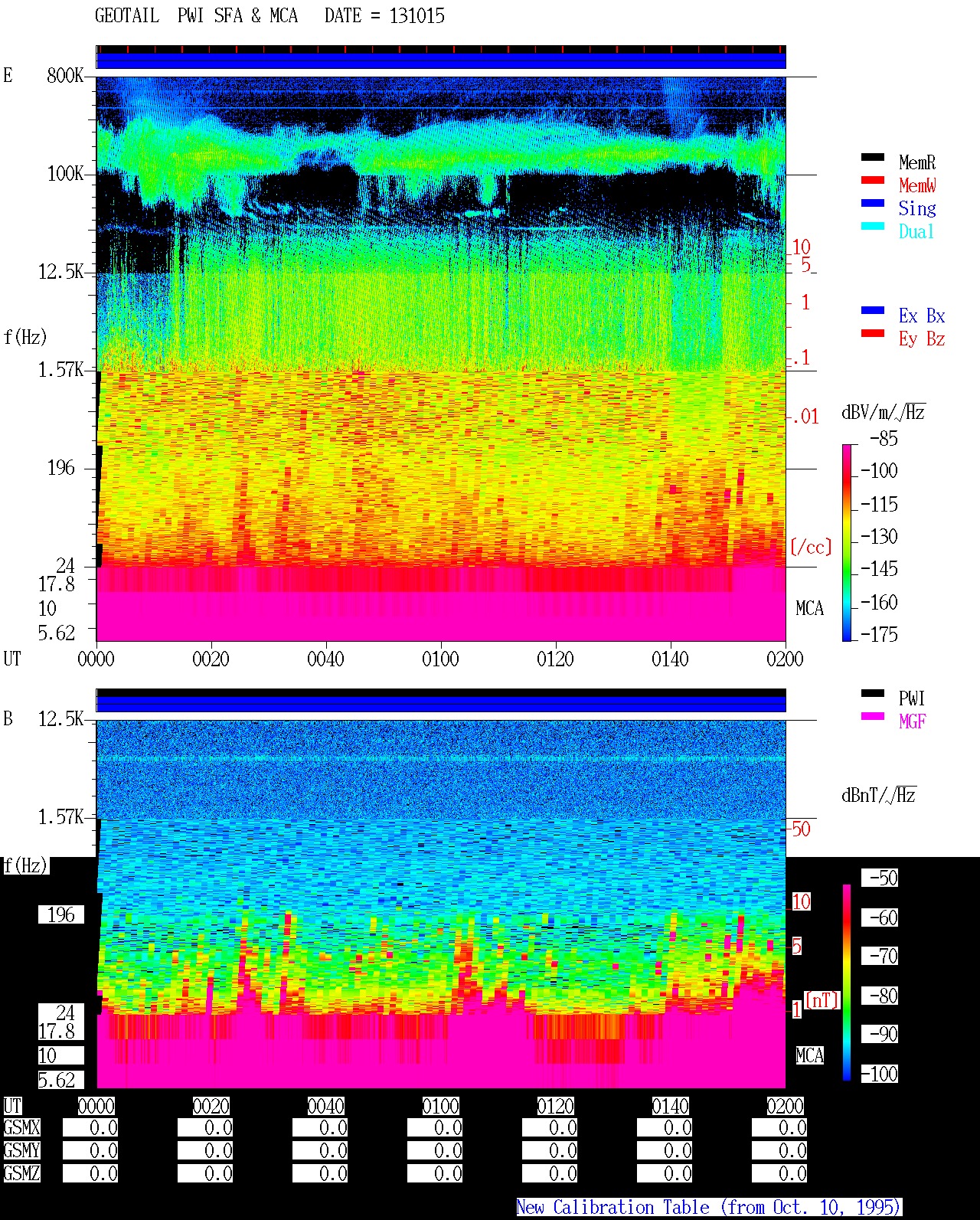Click the Dual legend label
The width and height of the screenshot is (980, 1220).
tap(916, 231)
